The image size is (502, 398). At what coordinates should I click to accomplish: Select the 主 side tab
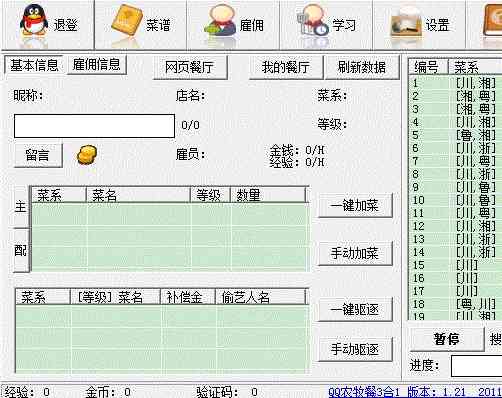tap(21, 207)
